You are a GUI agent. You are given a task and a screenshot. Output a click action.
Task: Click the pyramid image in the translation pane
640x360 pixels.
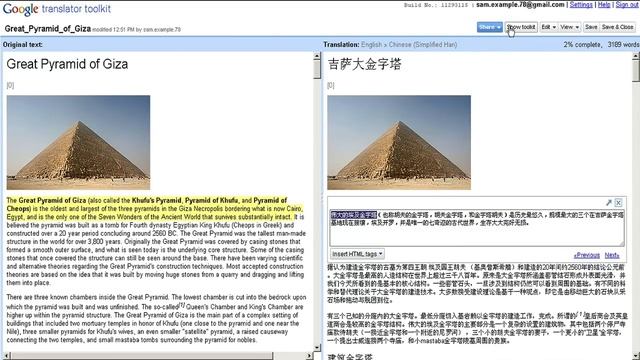tap(399, 142)
